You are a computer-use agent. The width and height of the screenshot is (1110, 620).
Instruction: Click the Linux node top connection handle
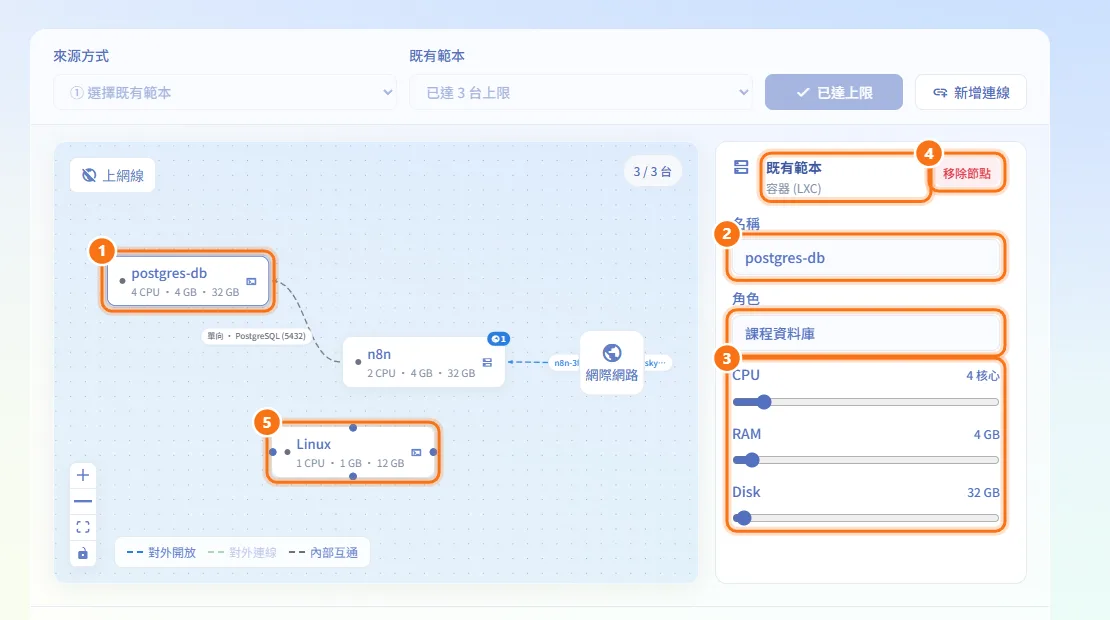353,427
